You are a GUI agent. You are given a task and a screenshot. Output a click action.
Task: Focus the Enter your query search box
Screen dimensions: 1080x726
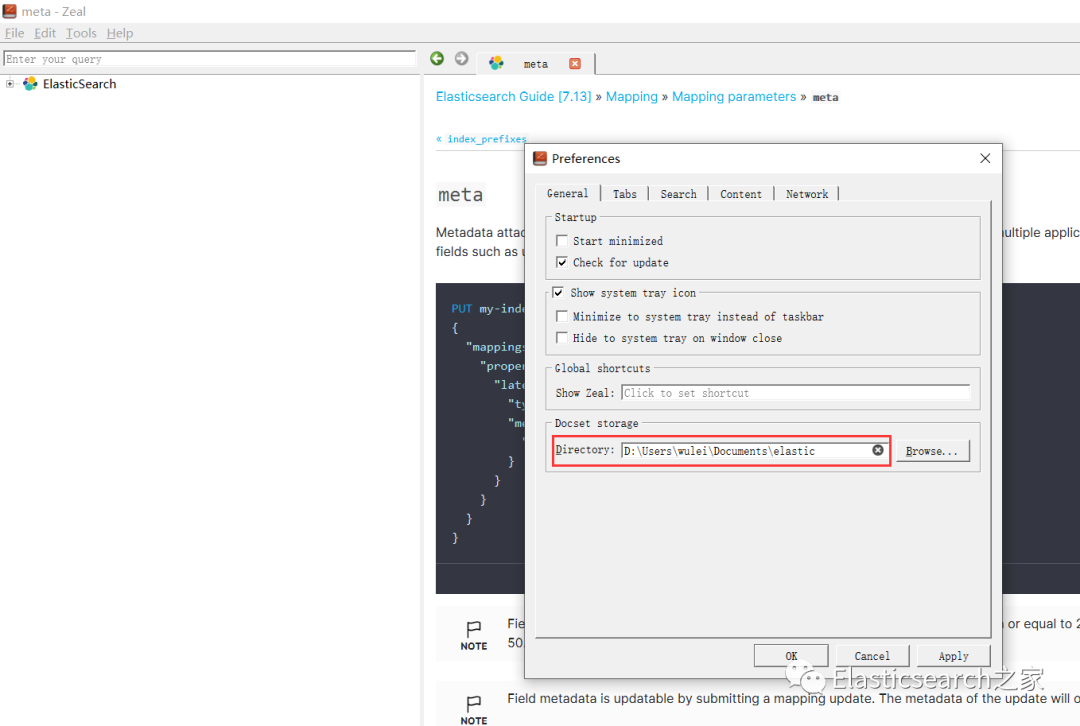209,59
